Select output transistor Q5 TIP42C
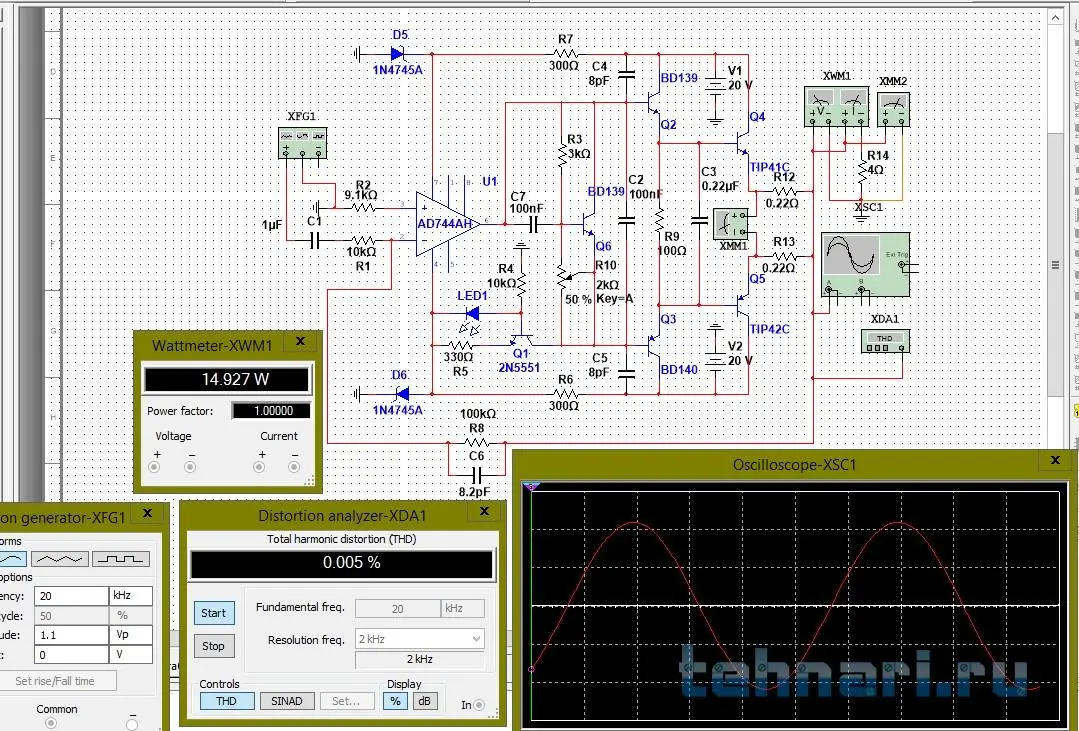This screenshot has height=731, width=1079. click(742, 306)
